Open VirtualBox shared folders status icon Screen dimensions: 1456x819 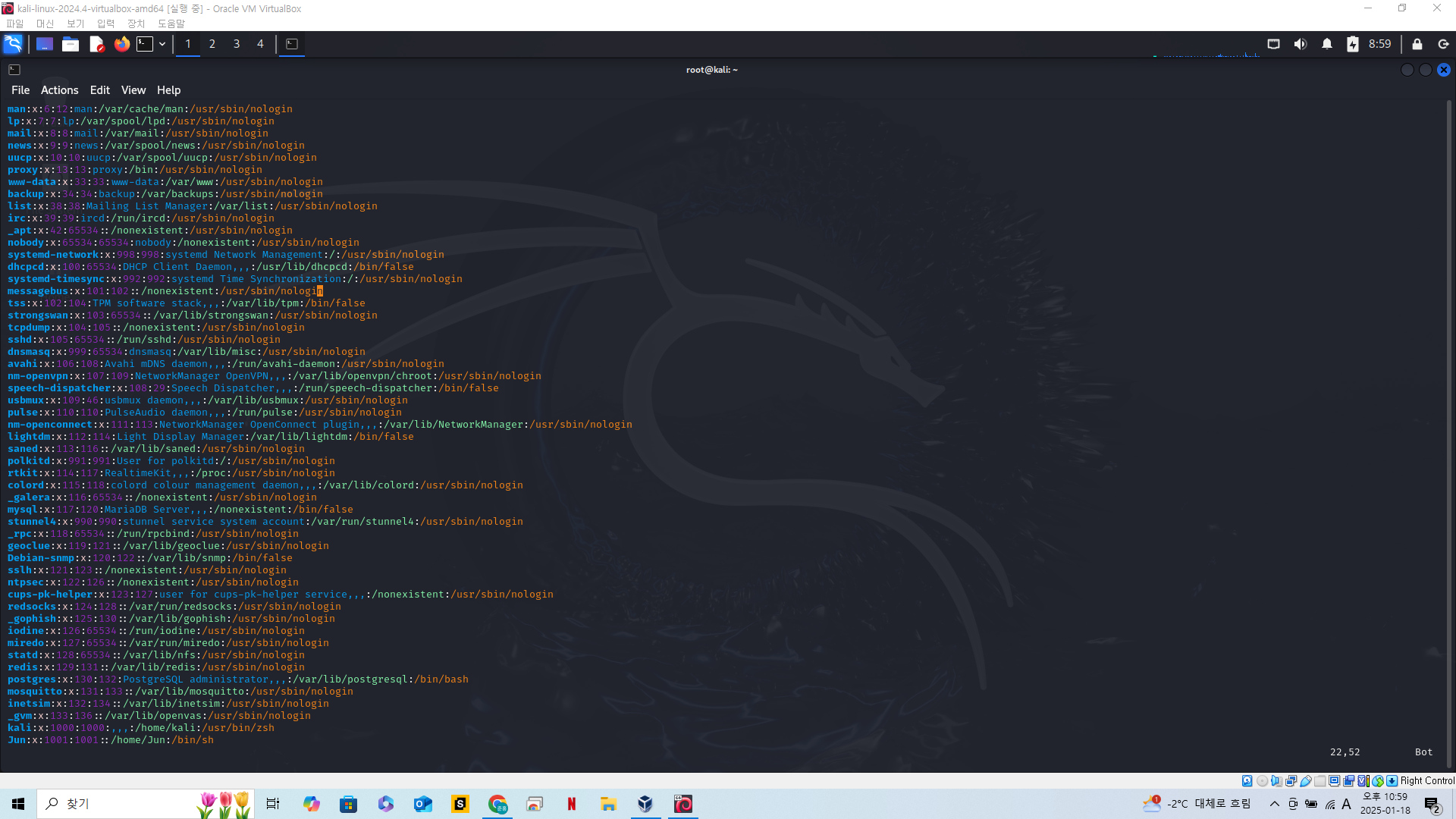coord(1320,781)
